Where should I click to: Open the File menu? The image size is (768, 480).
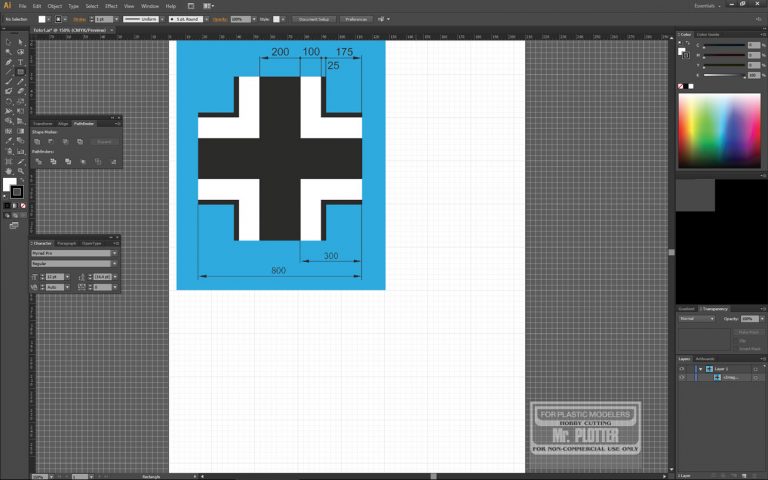coord(22,6)
